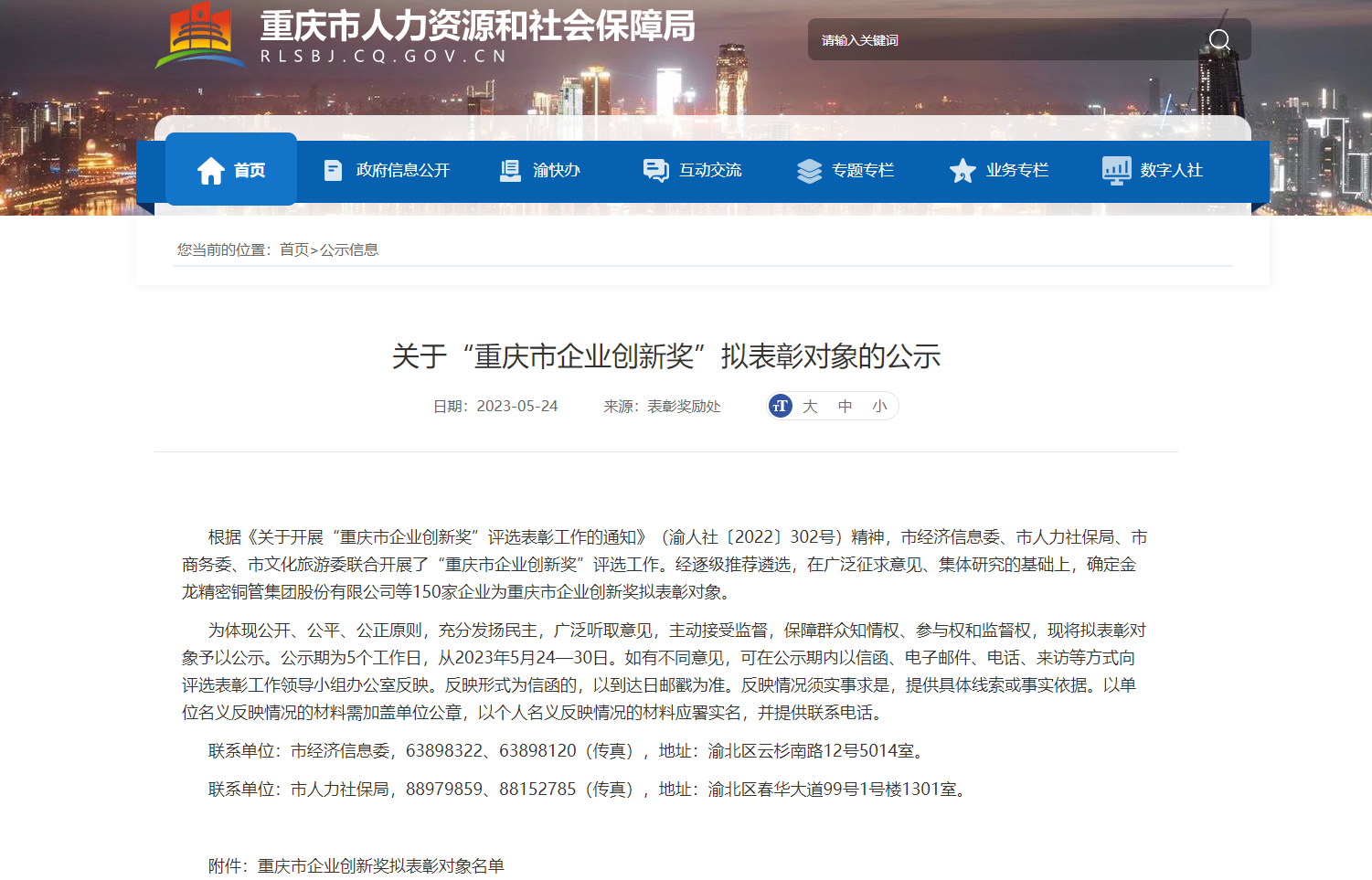Screen dimensions: 1372x880
Task: Click the monitor chart icon beside 数字人社
Action: [x=1117, y=171]
